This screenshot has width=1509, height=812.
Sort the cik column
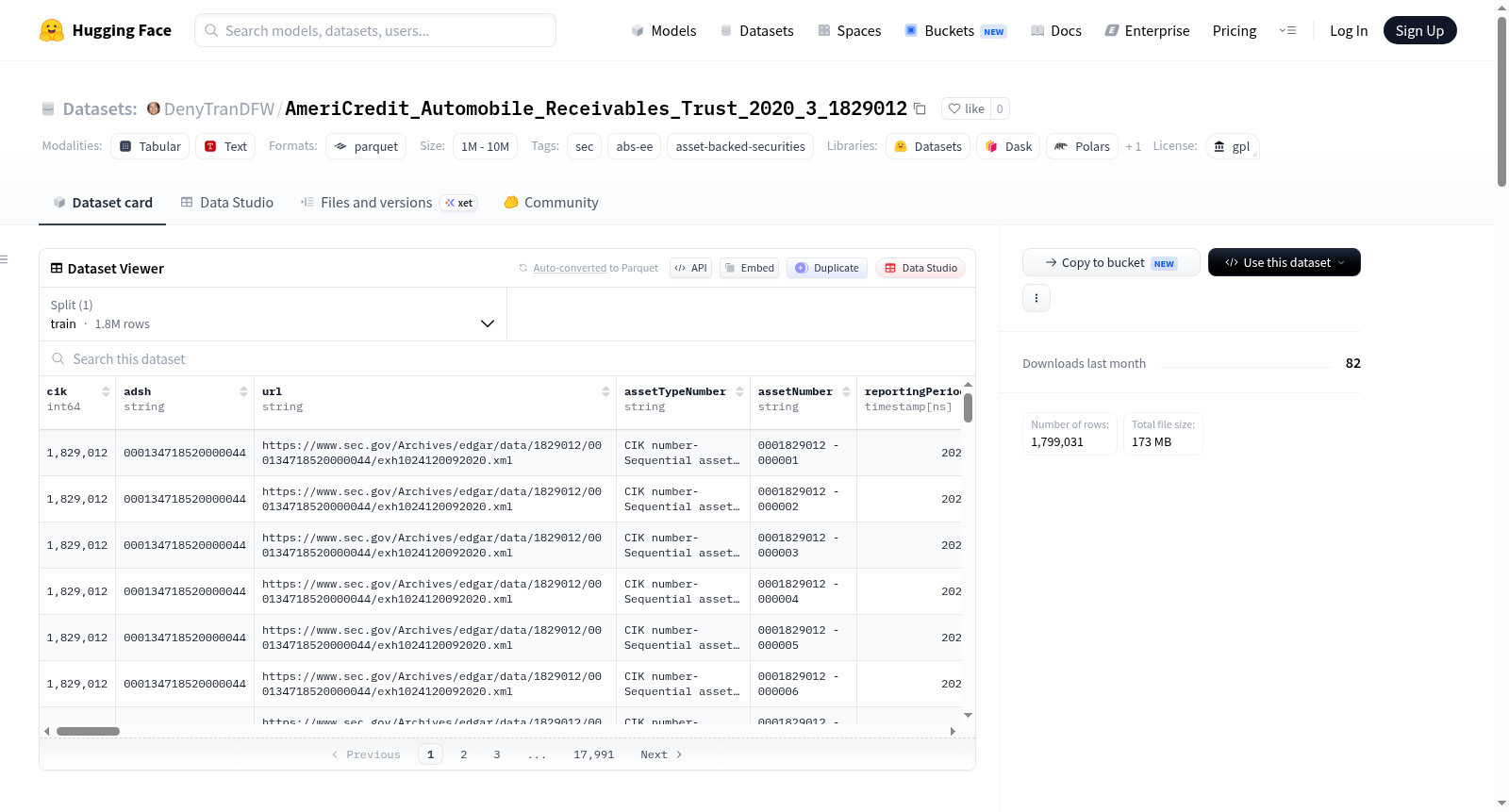(106, 391)
